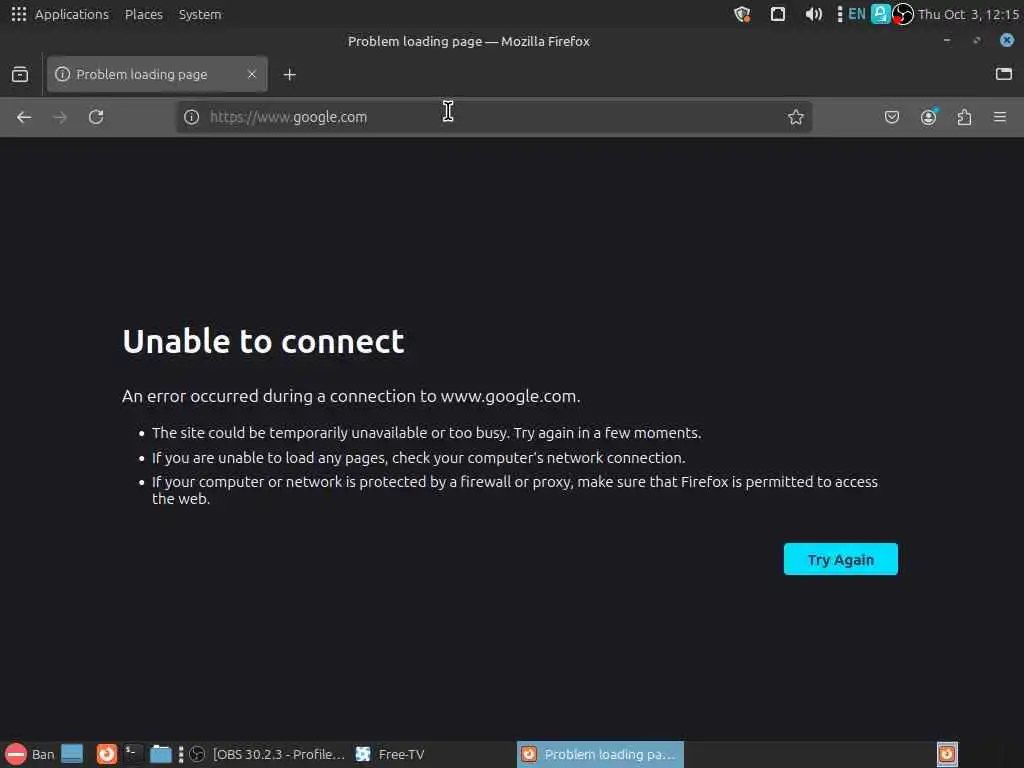Open the clock showing Thu Oct 3

click(x=968, y=14)
